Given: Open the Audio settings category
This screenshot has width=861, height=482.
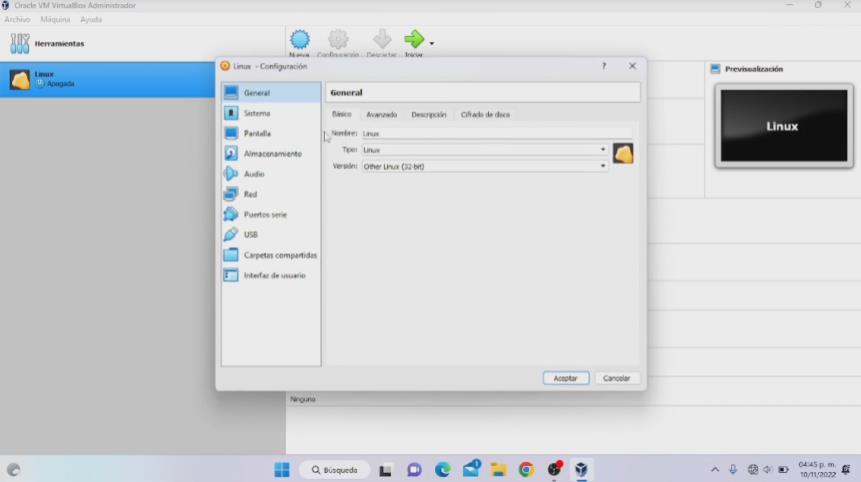Looking at the screenshot, I should 271,174.
